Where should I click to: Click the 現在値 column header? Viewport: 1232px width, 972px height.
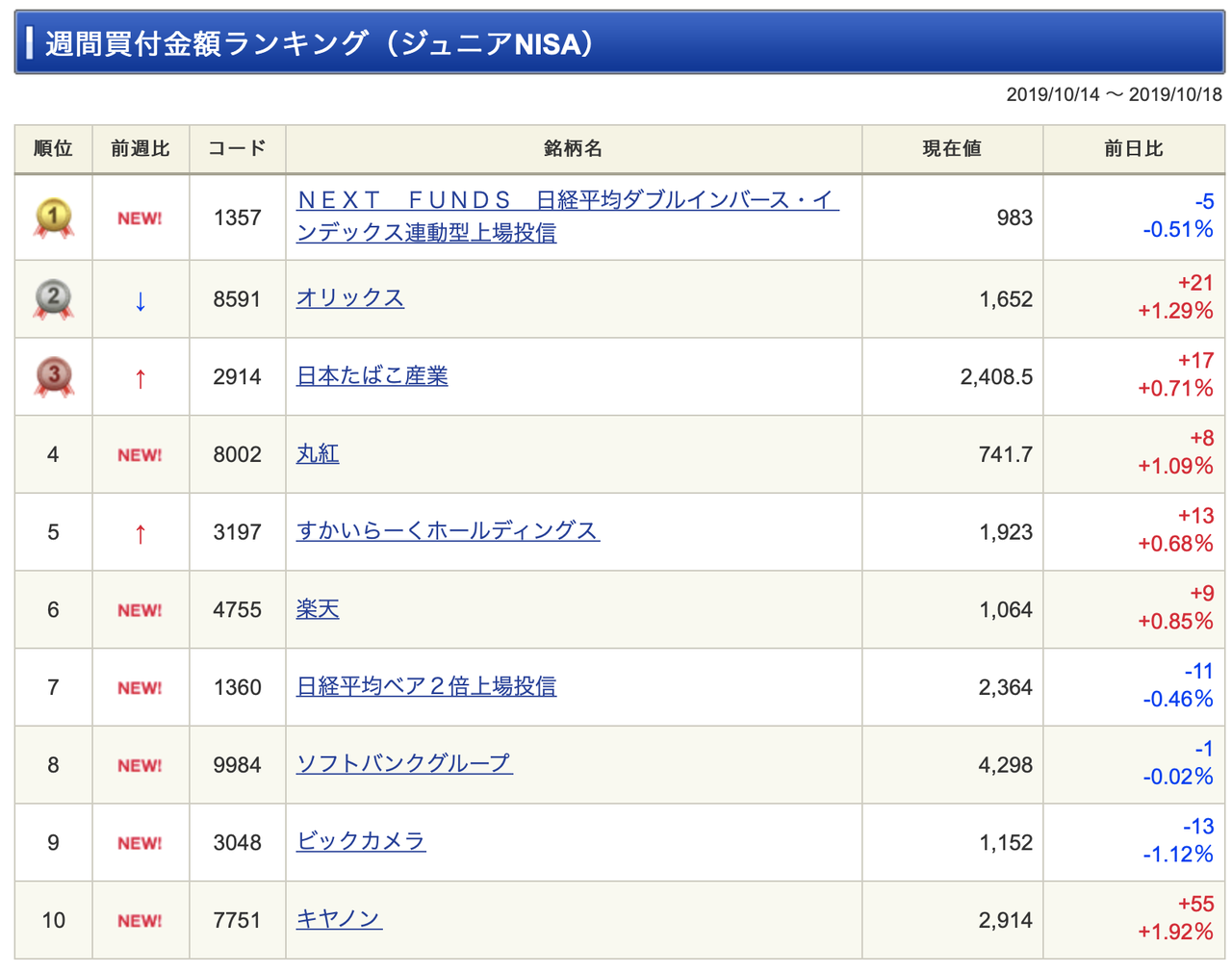(951, 149)
